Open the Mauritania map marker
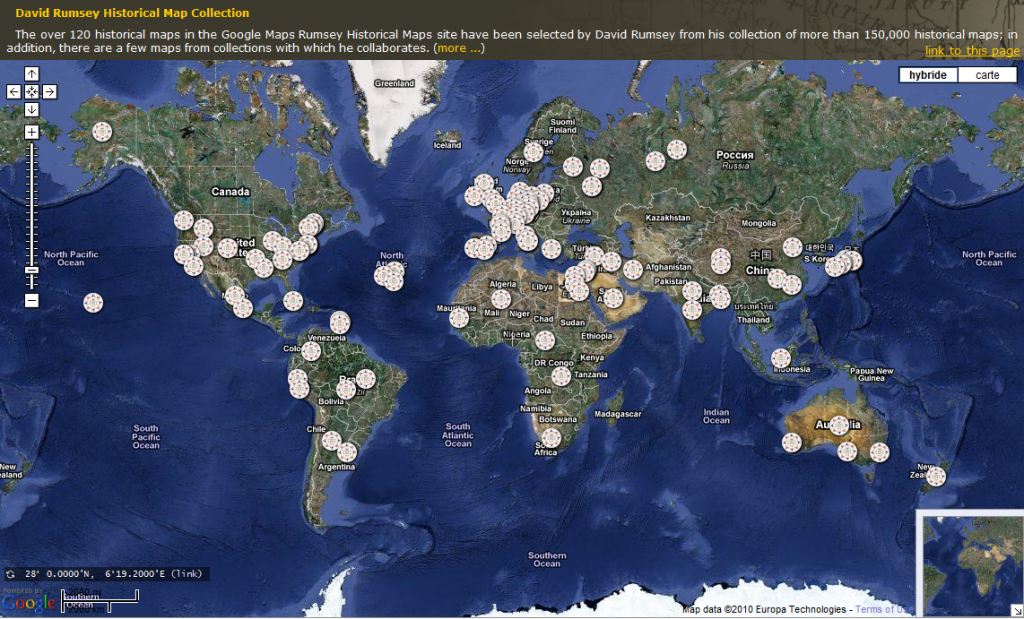The width and height of the screenshot is (1024, 619). pyautogui.click(x=459, y=318)
